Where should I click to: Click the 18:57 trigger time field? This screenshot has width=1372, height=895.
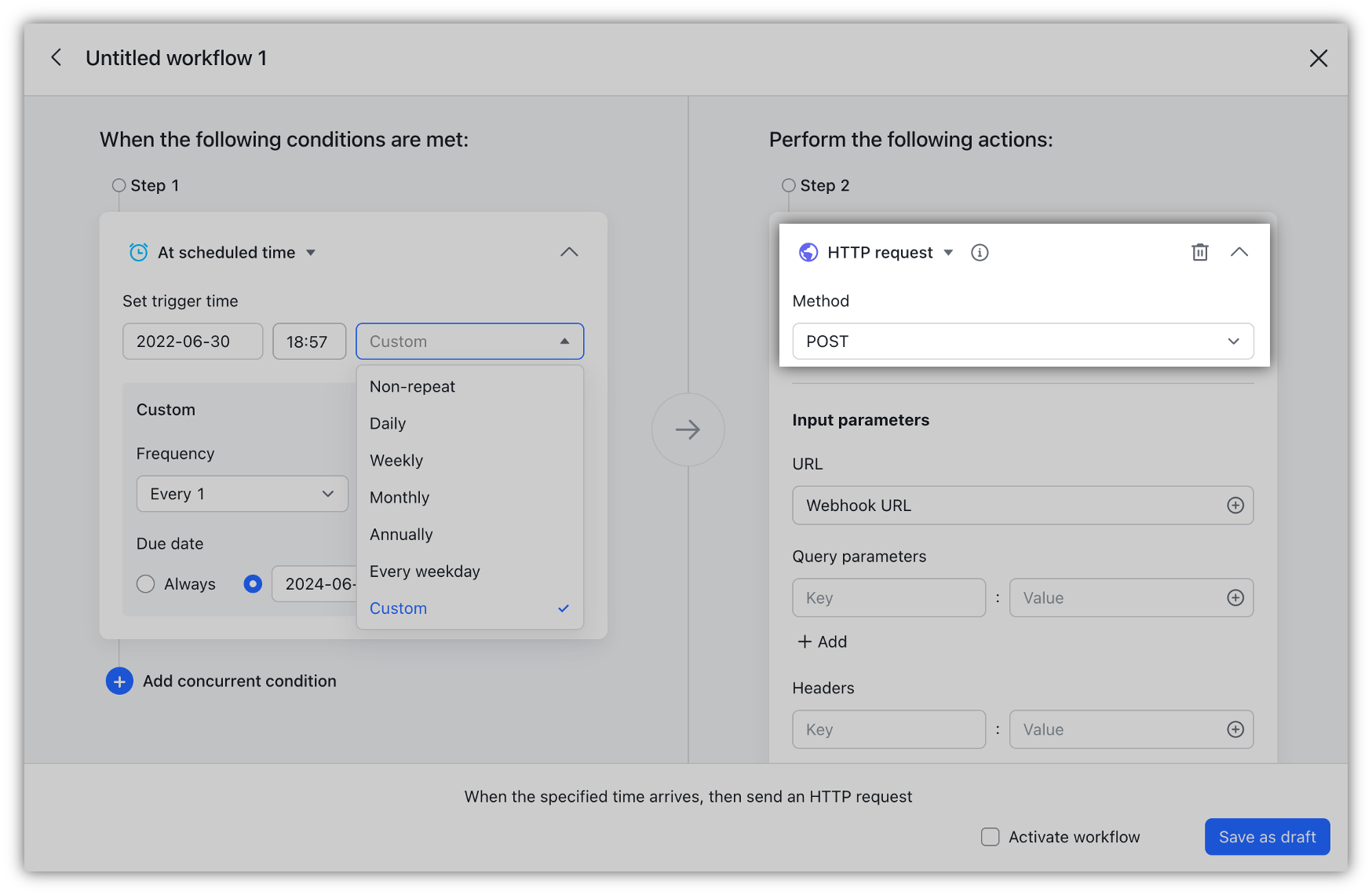(x=309, y=341)
